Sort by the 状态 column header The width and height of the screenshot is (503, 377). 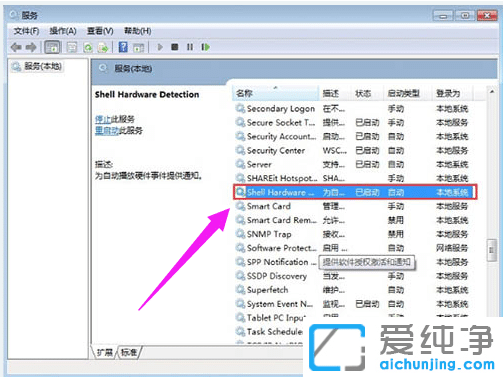click(367, 93)
